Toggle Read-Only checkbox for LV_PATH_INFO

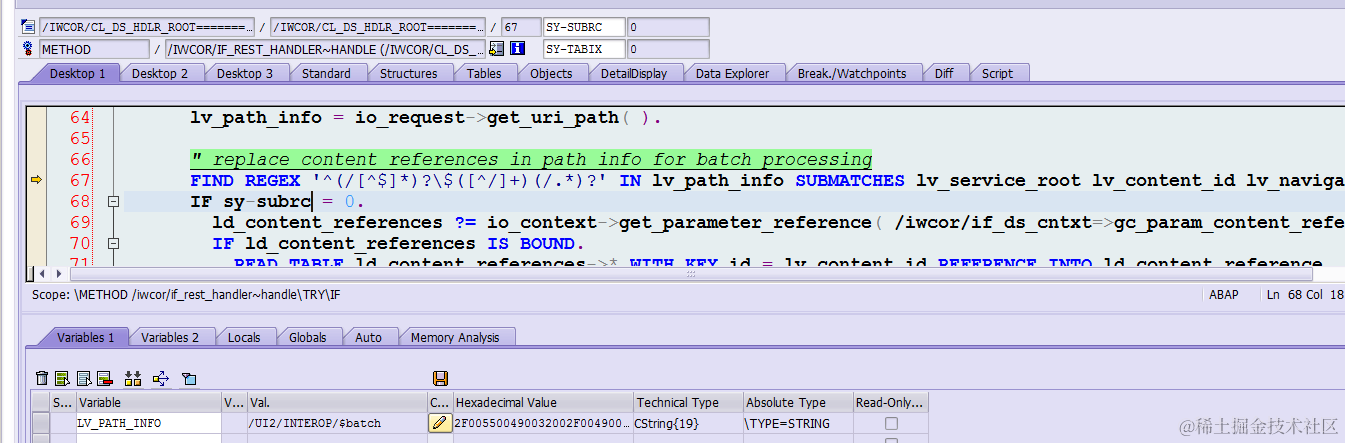click(891, 424)
